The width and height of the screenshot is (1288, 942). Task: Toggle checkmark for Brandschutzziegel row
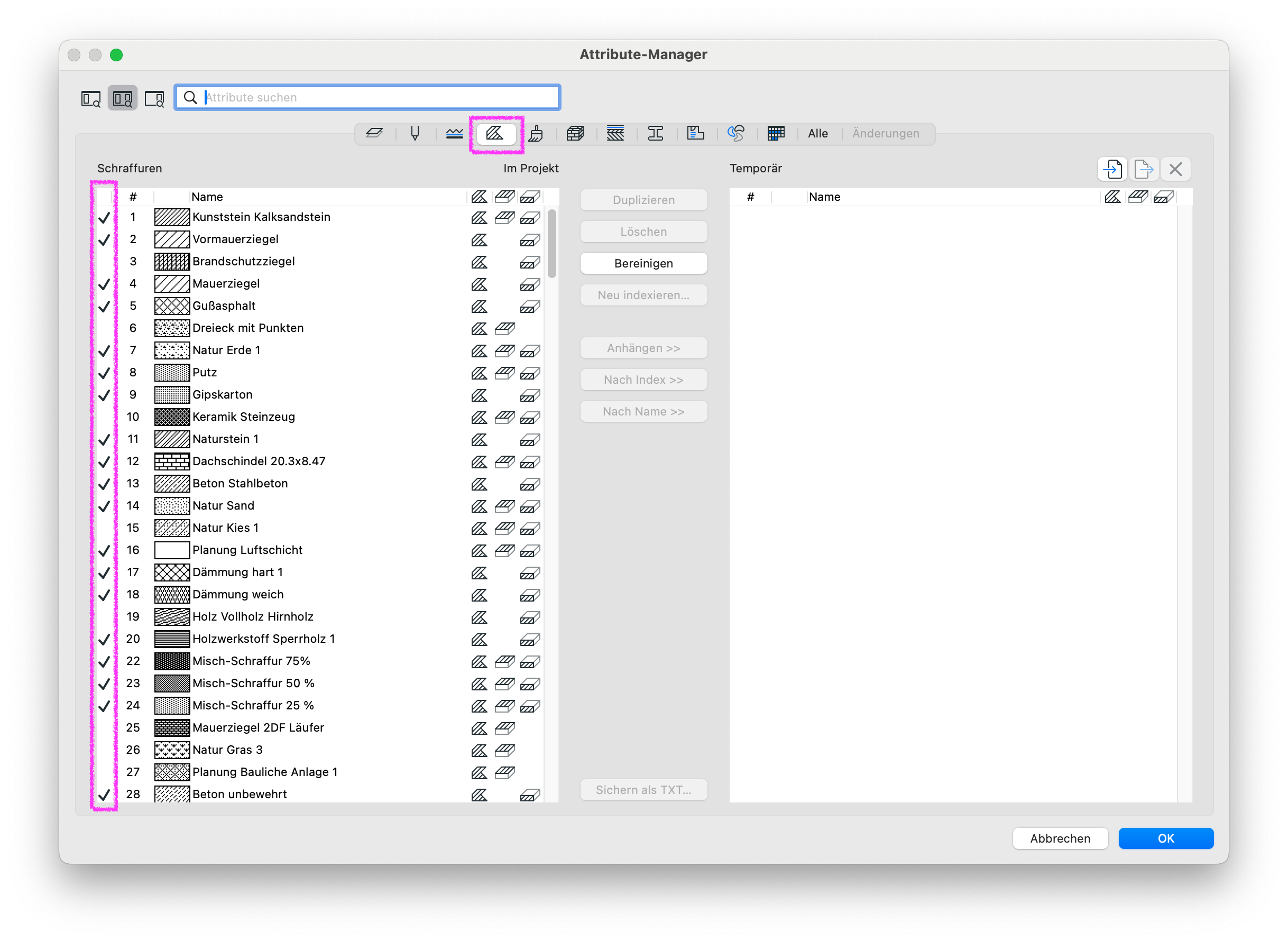pos(104,262)
